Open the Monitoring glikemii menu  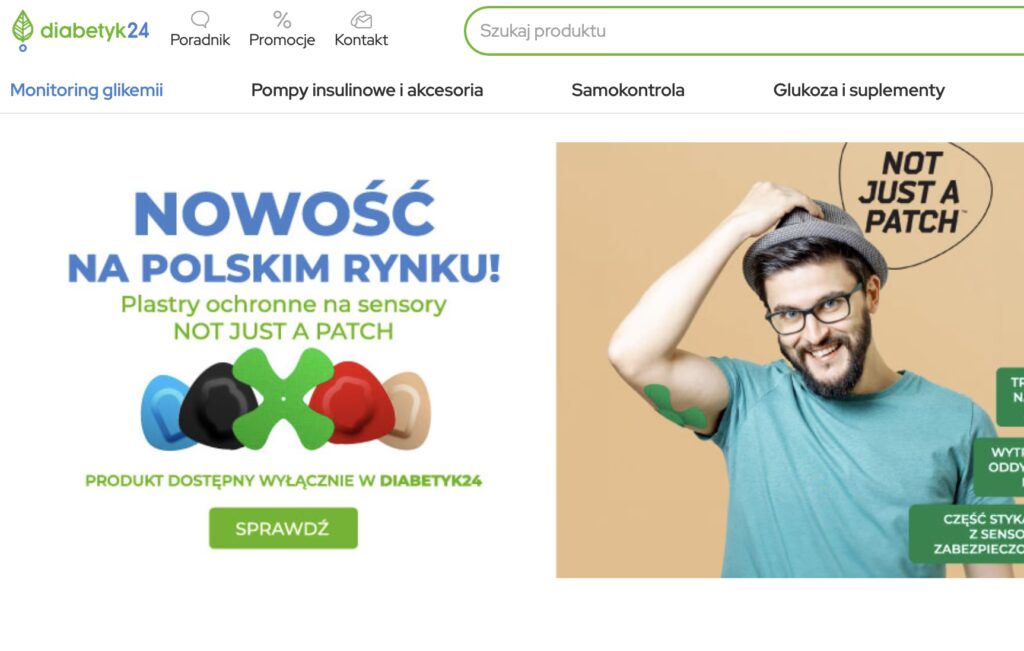click(x=86, y=90)
